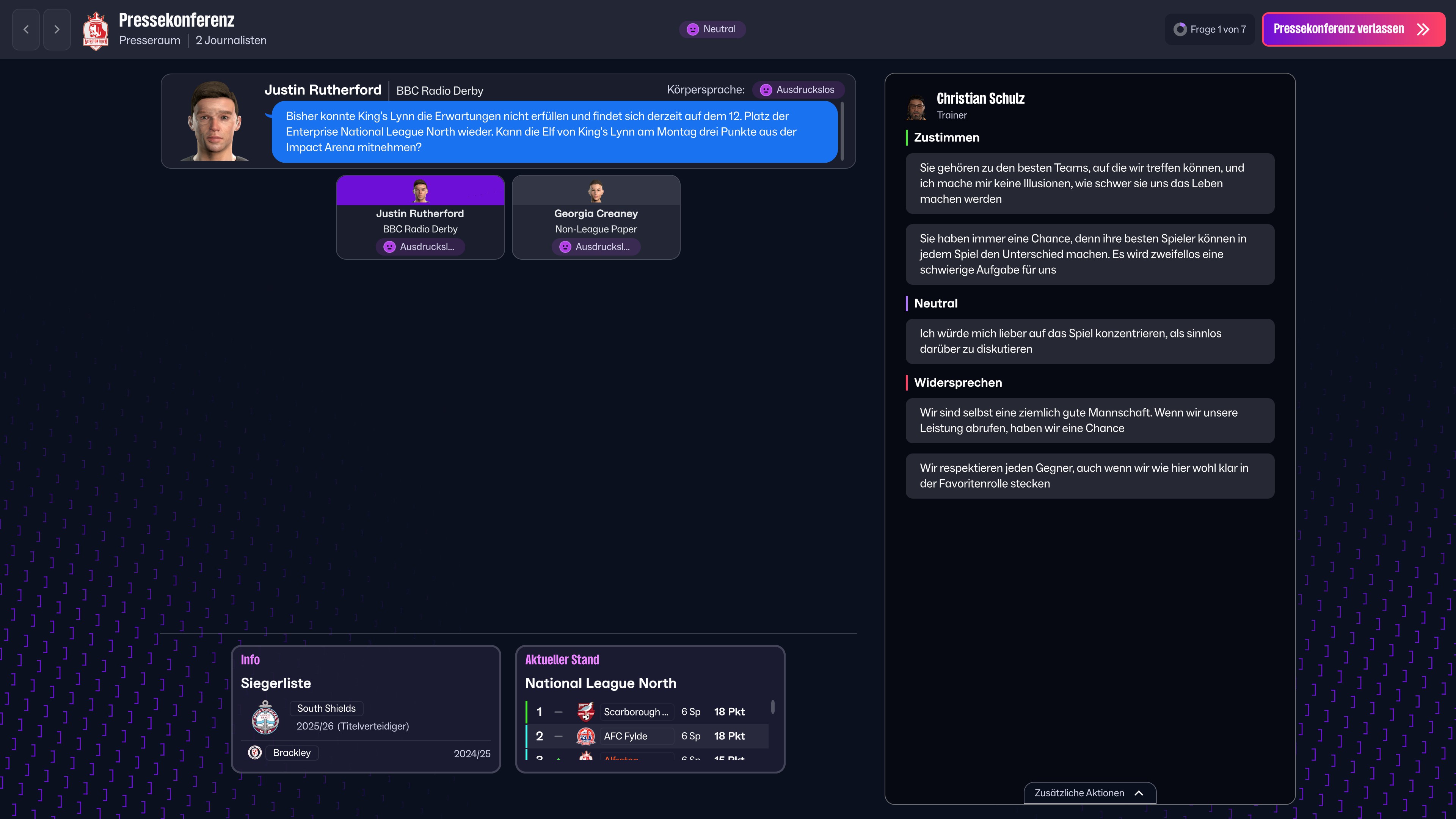Click the back navigation arrow
Screen dimensions: 1456x819
point(26,30)
